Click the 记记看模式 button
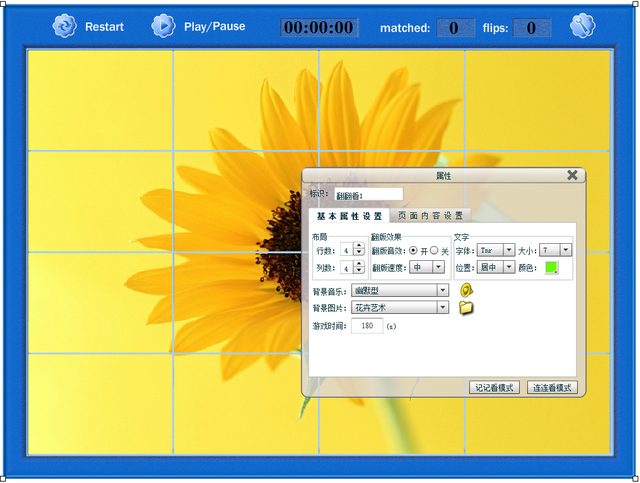This screenshot has height=483, width=640. tap(495, 387)
